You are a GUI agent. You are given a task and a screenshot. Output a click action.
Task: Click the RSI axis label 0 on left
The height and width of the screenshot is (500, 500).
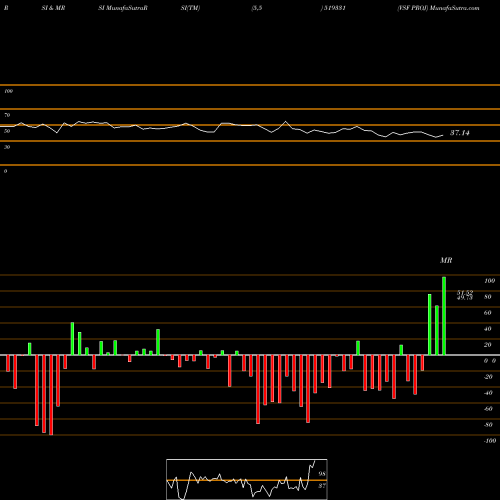5,171
